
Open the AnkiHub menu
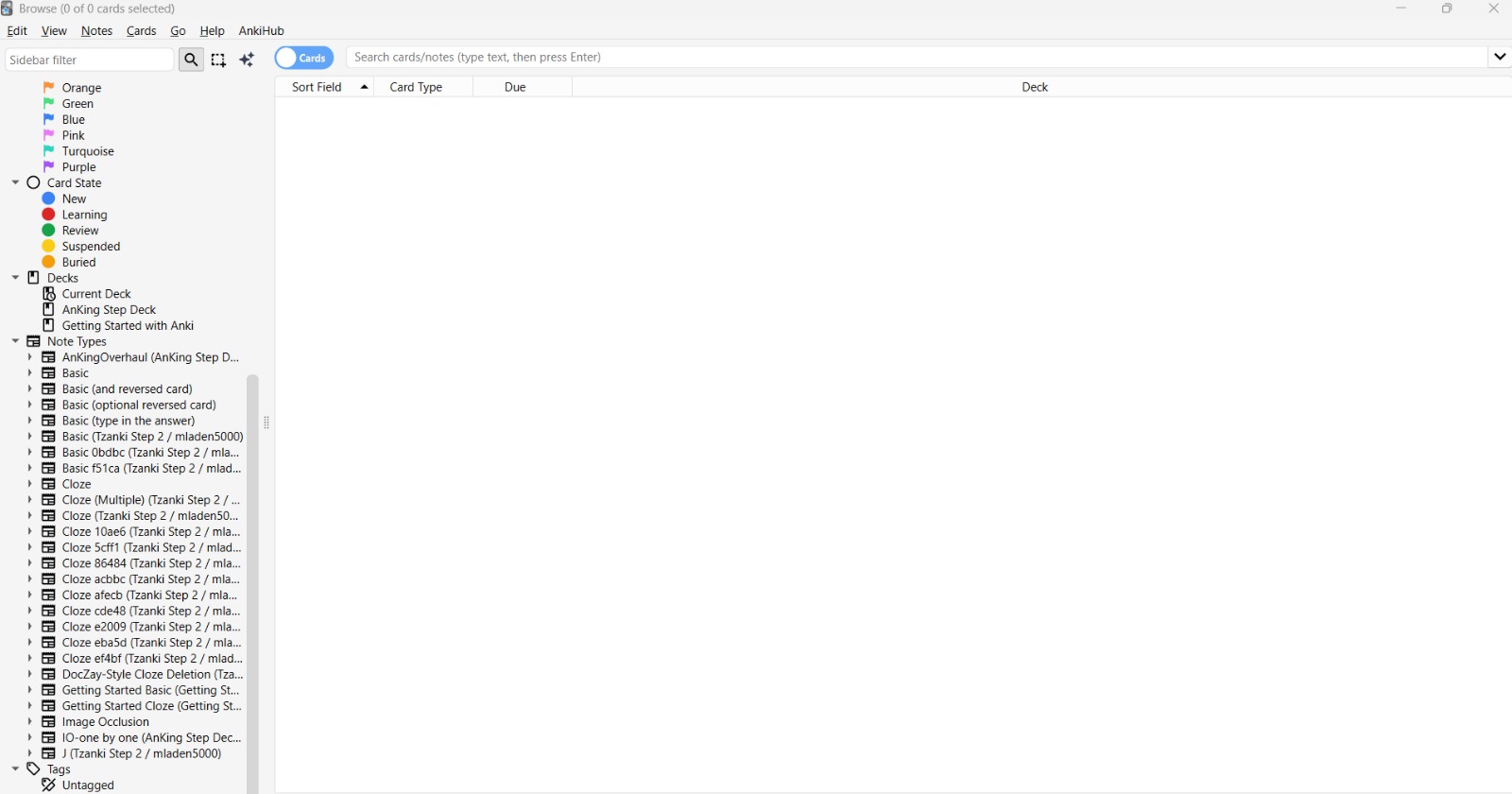tap(261, 31)
